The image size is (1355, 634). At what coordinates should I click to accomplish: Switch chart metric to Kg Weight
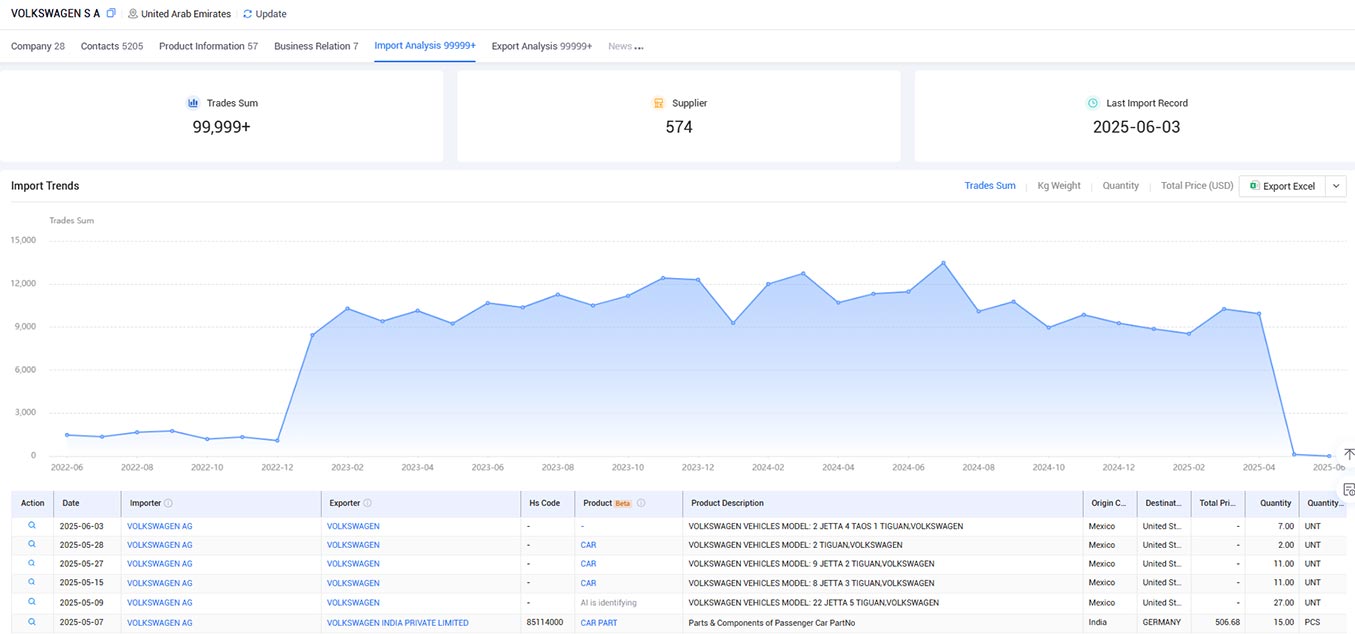(x=1059, y=186)
